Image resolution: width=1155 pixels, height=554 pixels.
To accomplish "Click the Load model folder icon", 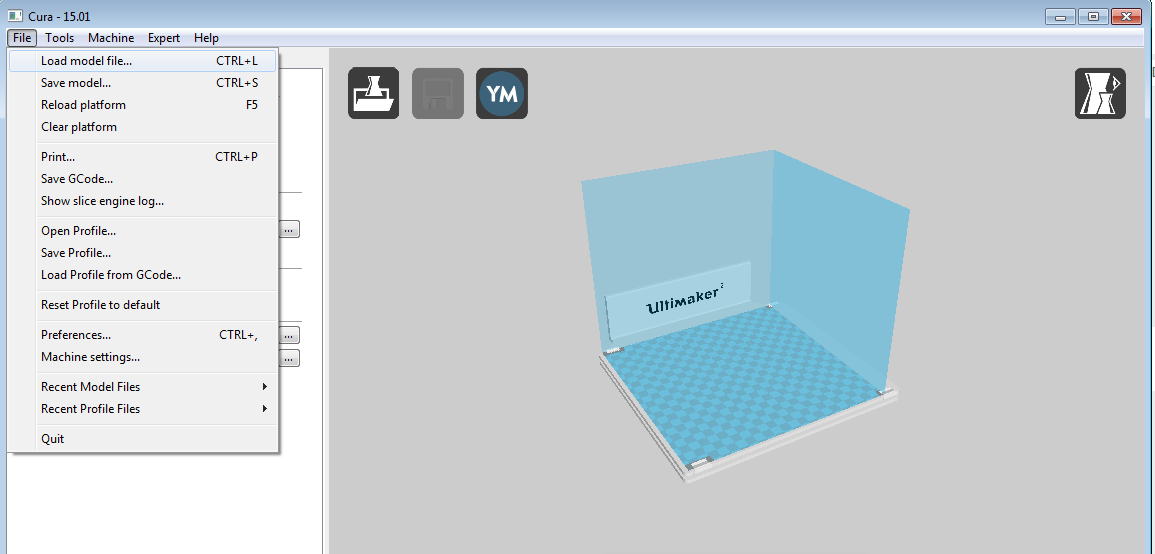I will click(373, 94).
